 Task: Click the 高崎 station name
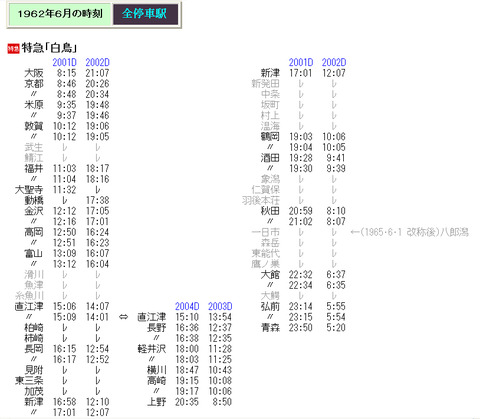(156, 381)
